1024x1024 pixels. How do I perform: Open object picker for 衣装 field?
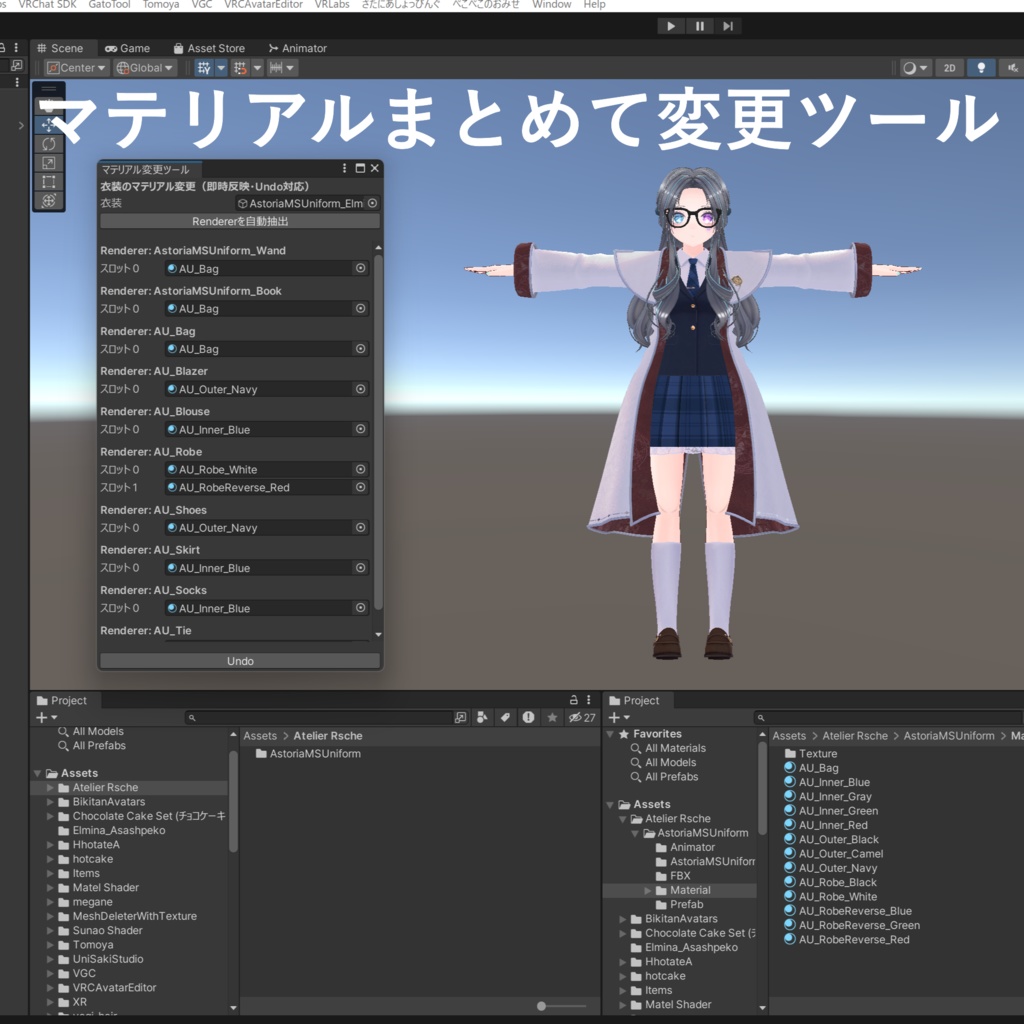point(372,203)
